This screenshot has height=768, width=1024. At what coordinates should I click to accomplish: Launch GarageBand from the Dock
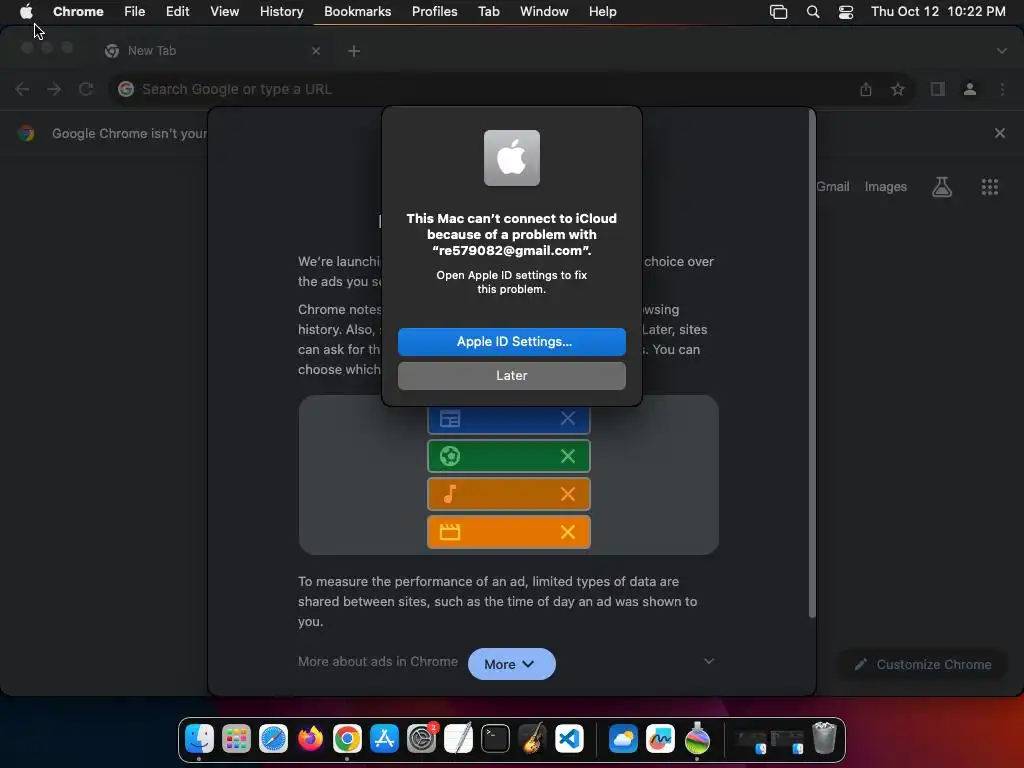(532, 739)
